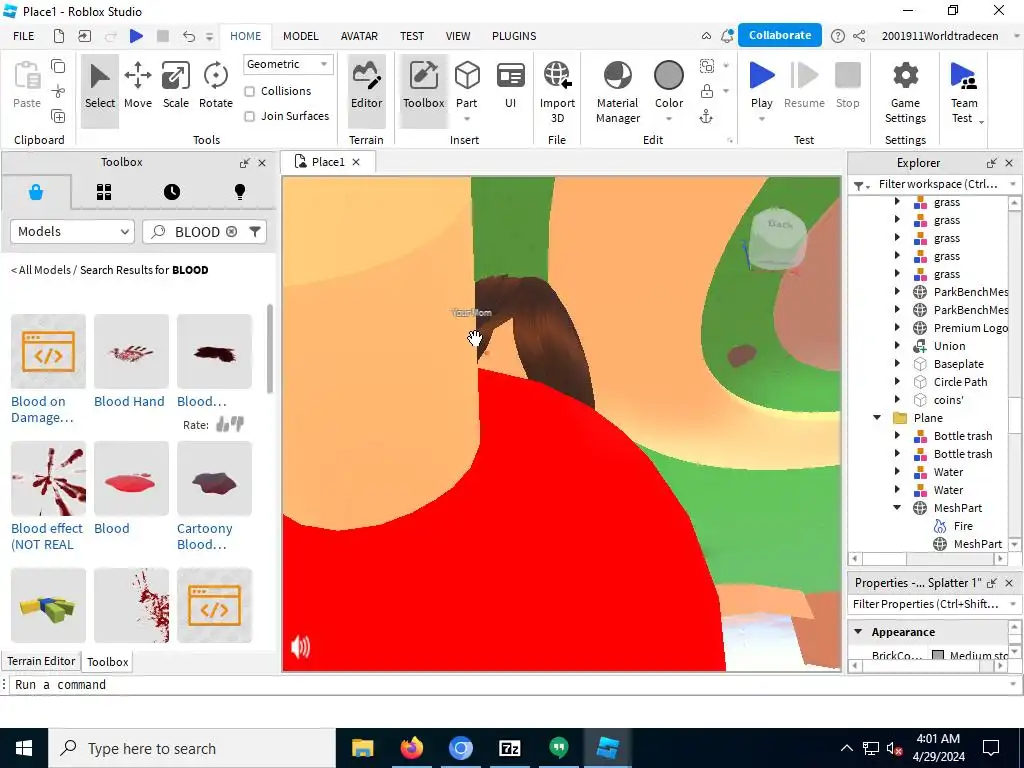Screen dimensions: 1024x768
Task: Switch to the VIEW tab
Action: tap(458, 36)
